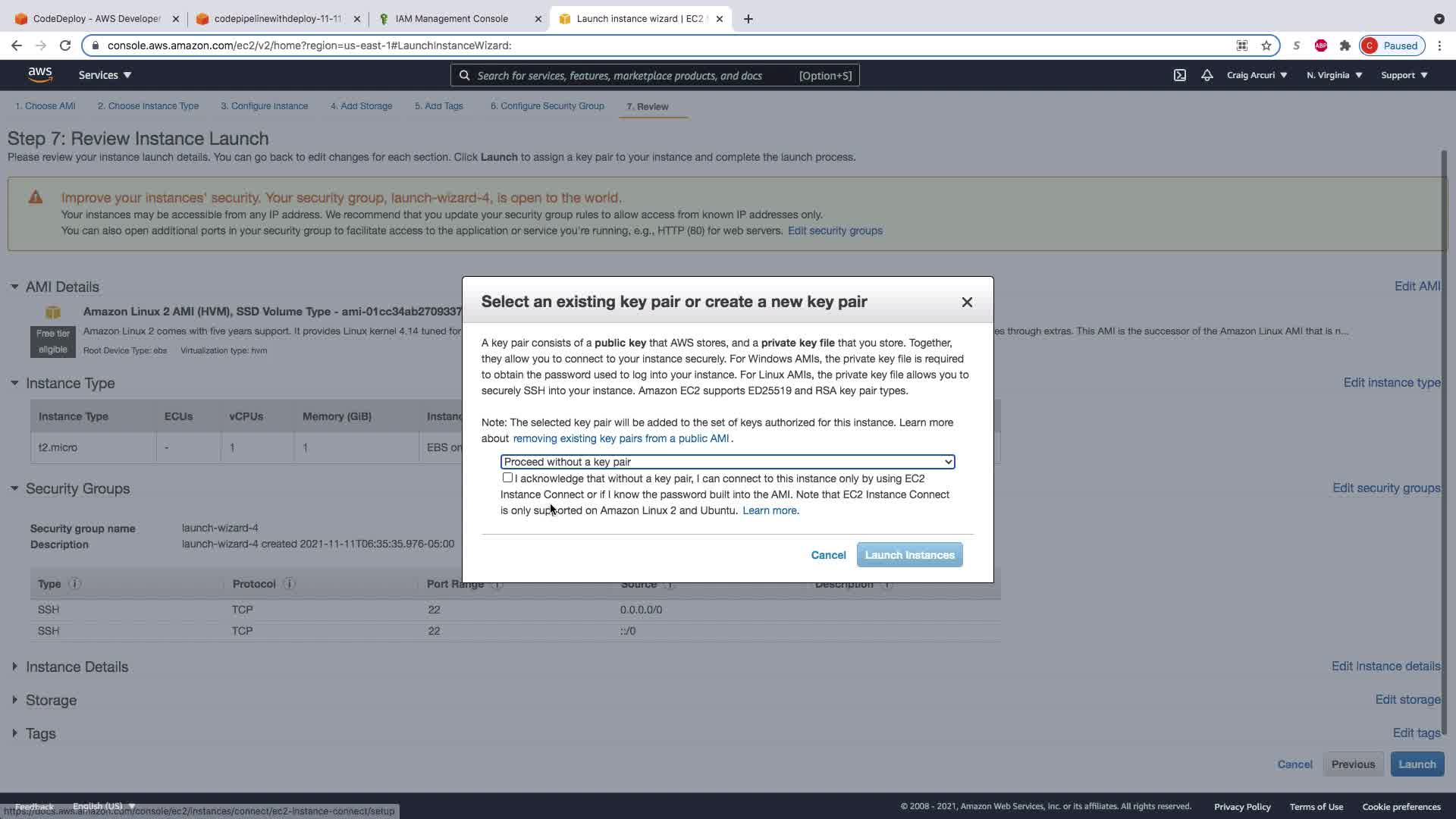
Task: Click the browser extensions puzzle icon
Action: [1345, 45]
